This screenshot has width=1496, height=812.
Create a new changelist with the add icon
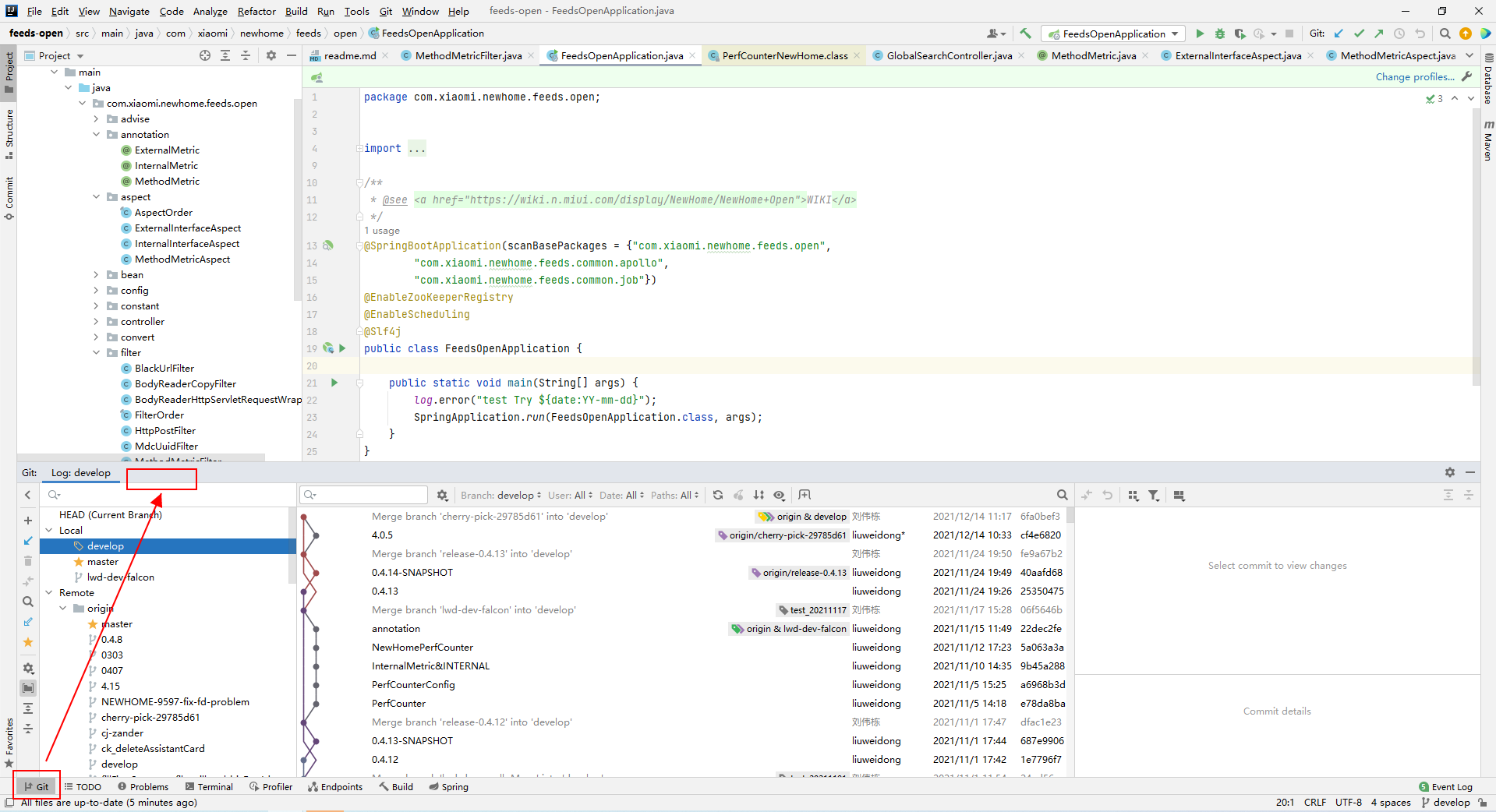click(x=28, y=521)
